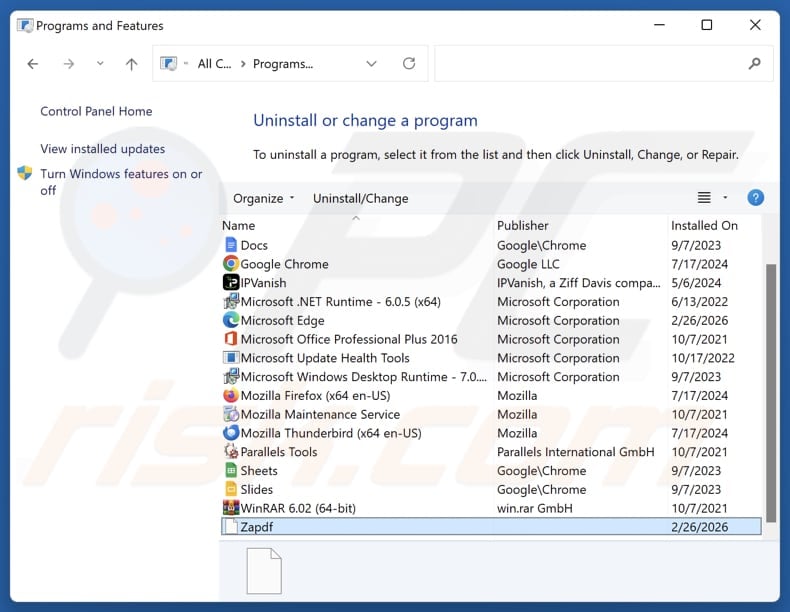Select Mozilla Firefox (x64 en-US) name
The width and height of the screenshot is (790, 612).
pos(315,395)
